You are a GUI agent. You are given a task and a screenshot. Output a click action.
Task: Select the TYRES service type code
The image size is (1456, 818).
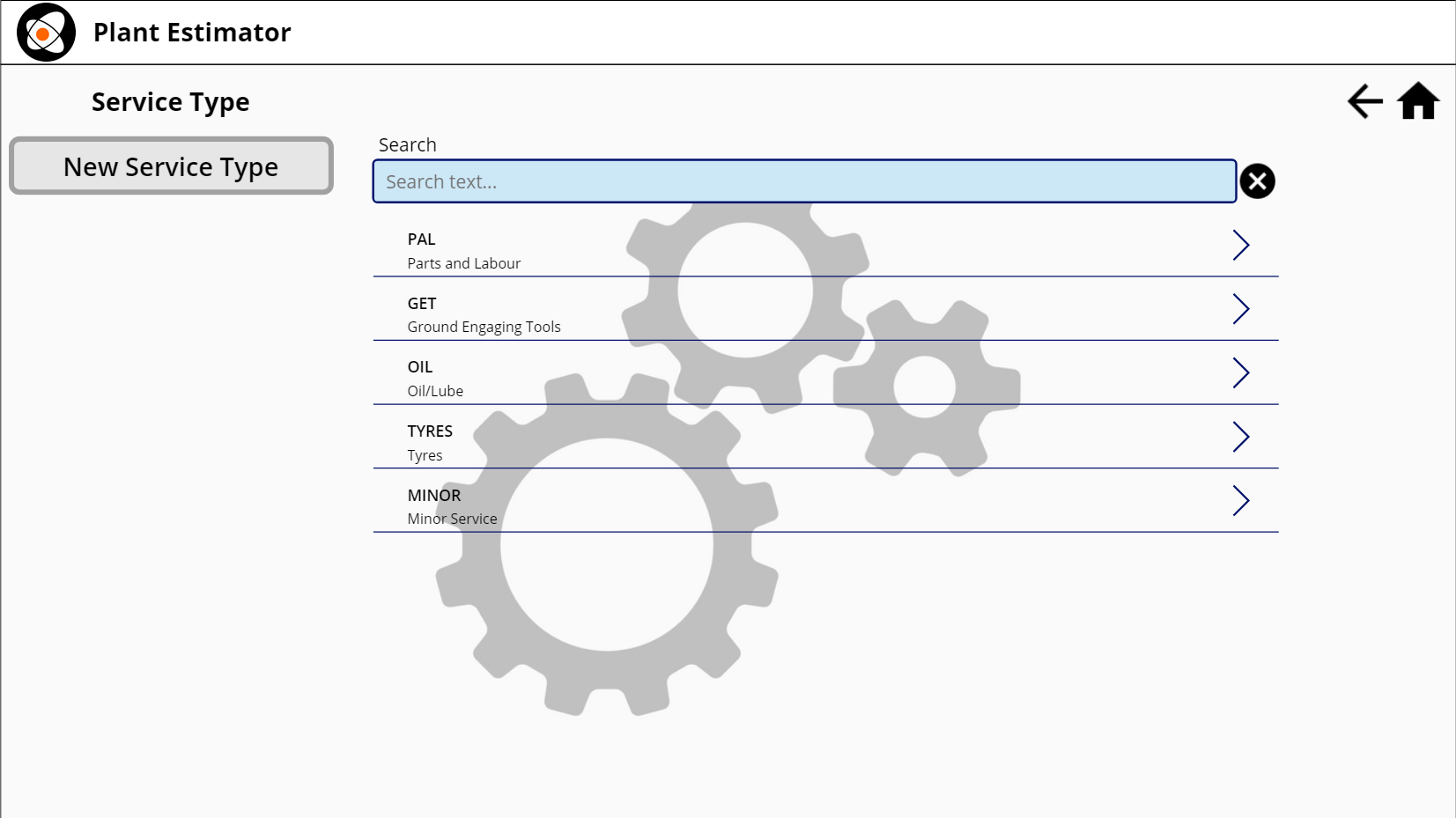430,431
